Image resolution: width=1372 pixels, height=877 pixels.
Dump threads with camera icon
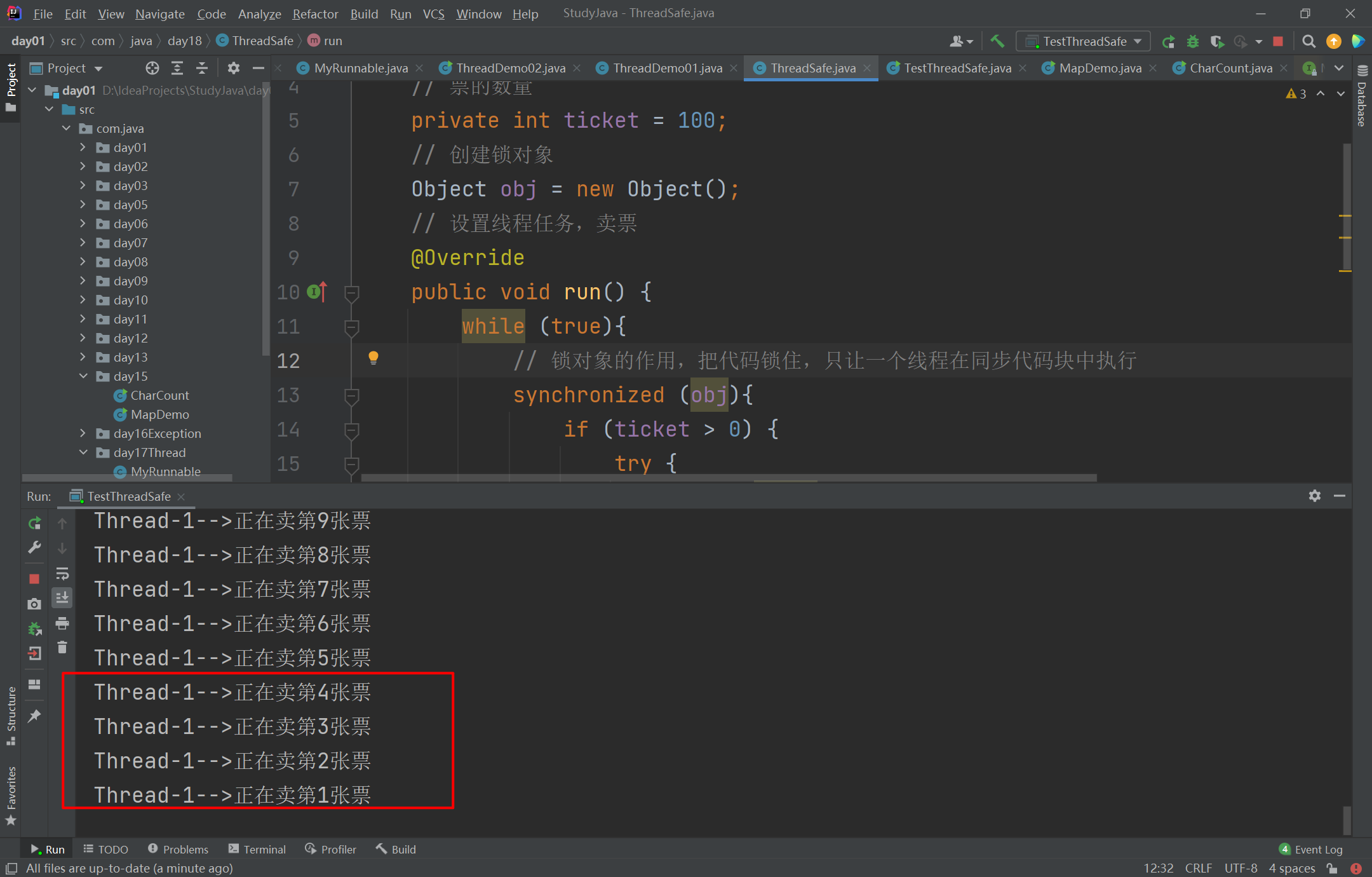tap(34, 604)
